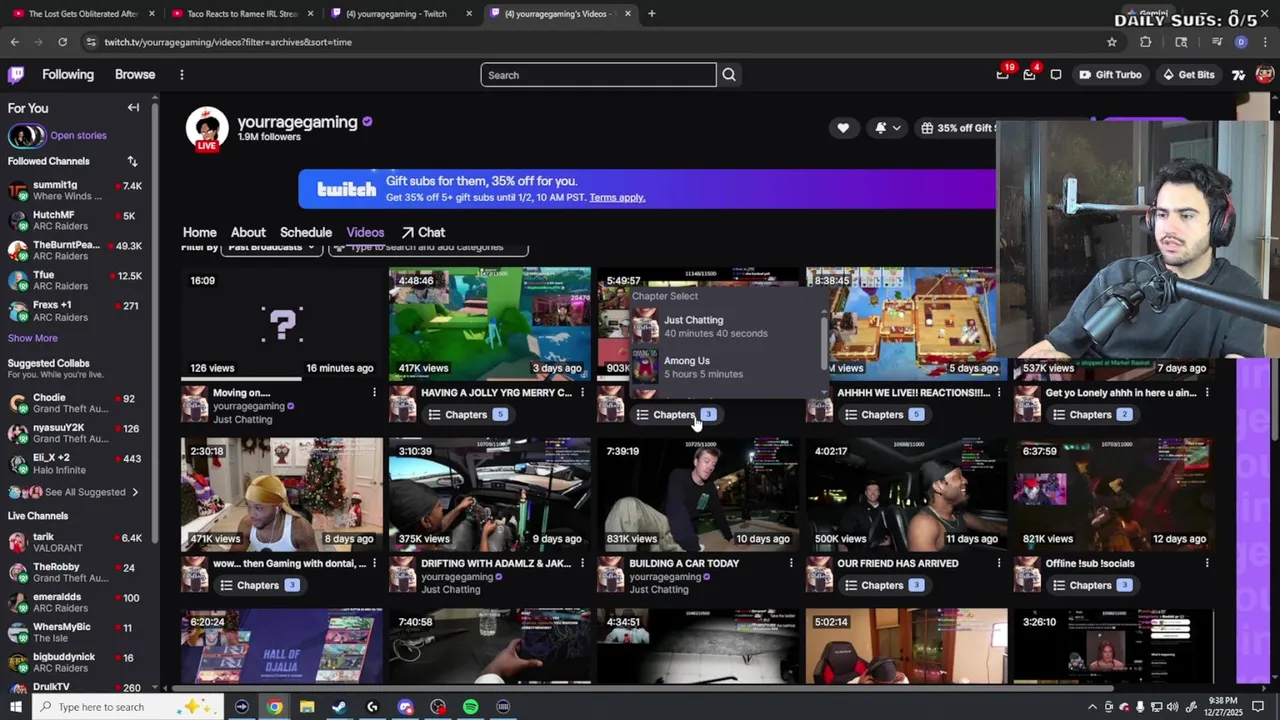This screenshot has height=720, width=1280.
Task: Switch to the Schedule channel tab
Action: [306, 232]
